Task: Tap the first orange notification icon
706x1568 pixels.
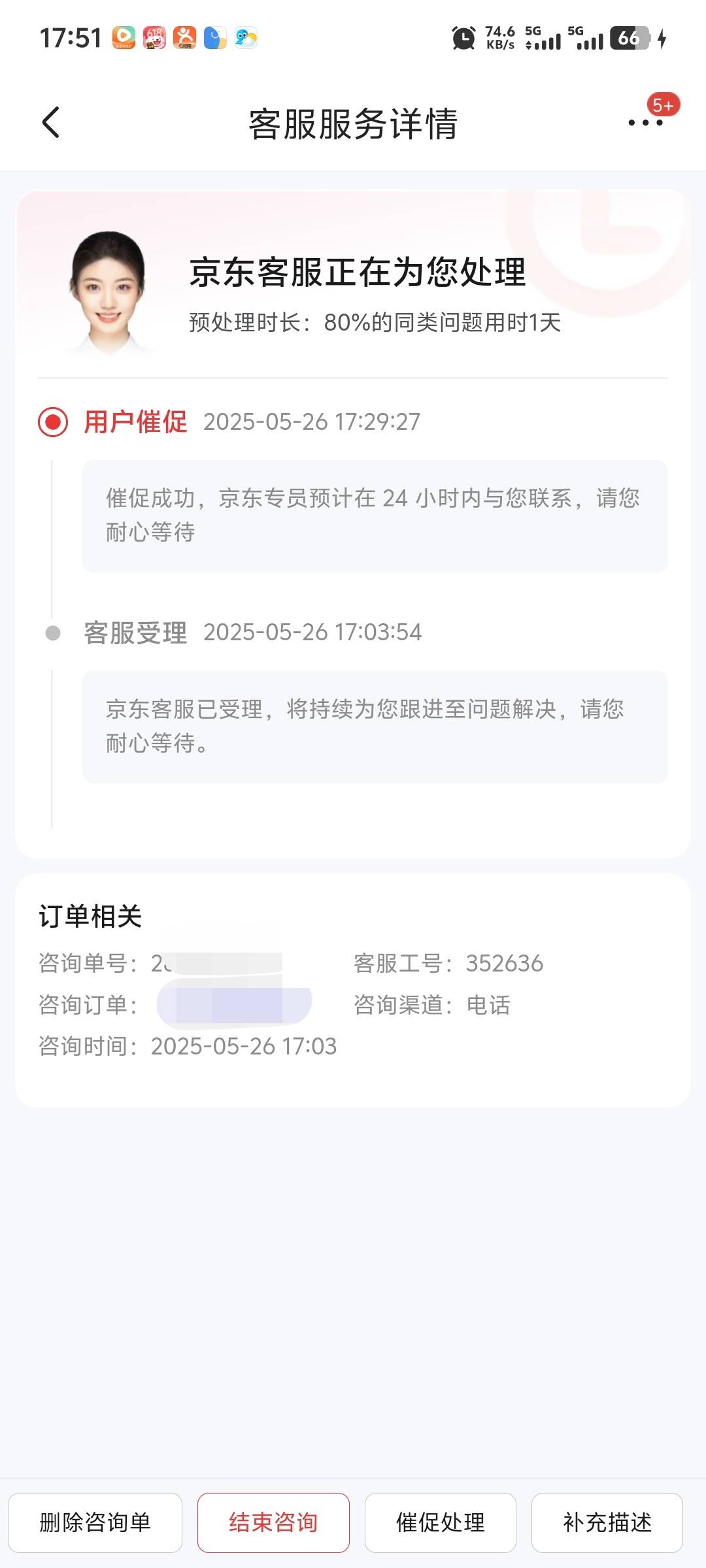Action: 124,38
